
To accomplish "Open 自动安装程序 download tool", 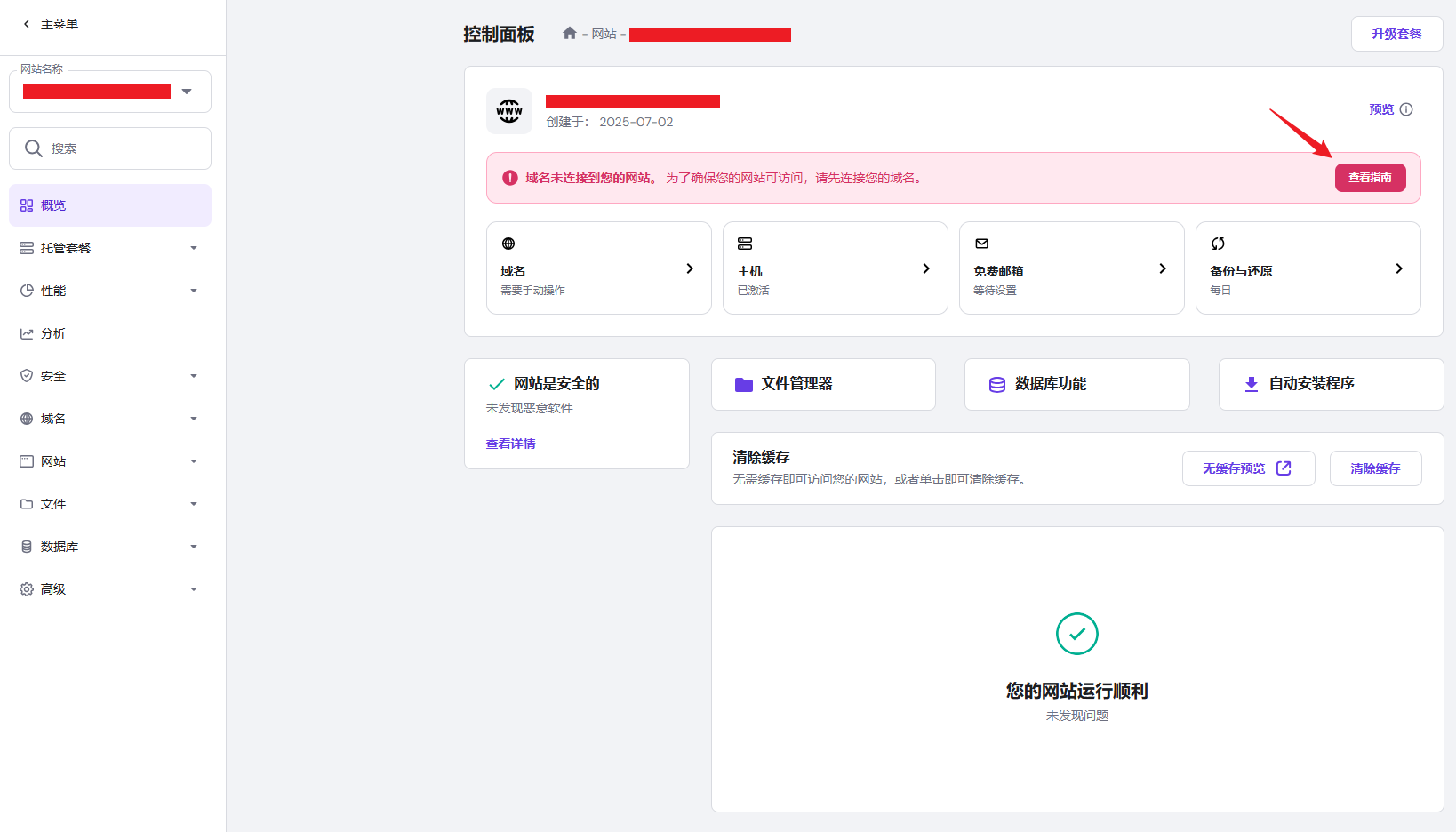I will click(1331, 384).
